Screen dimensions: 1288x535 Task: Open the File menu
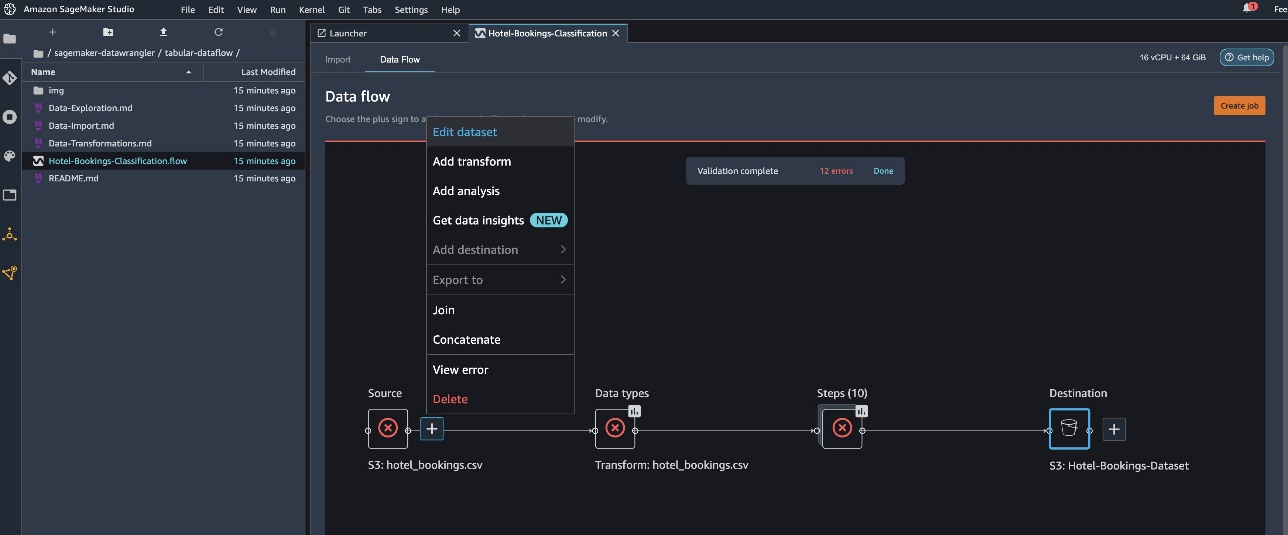point(188,9)
